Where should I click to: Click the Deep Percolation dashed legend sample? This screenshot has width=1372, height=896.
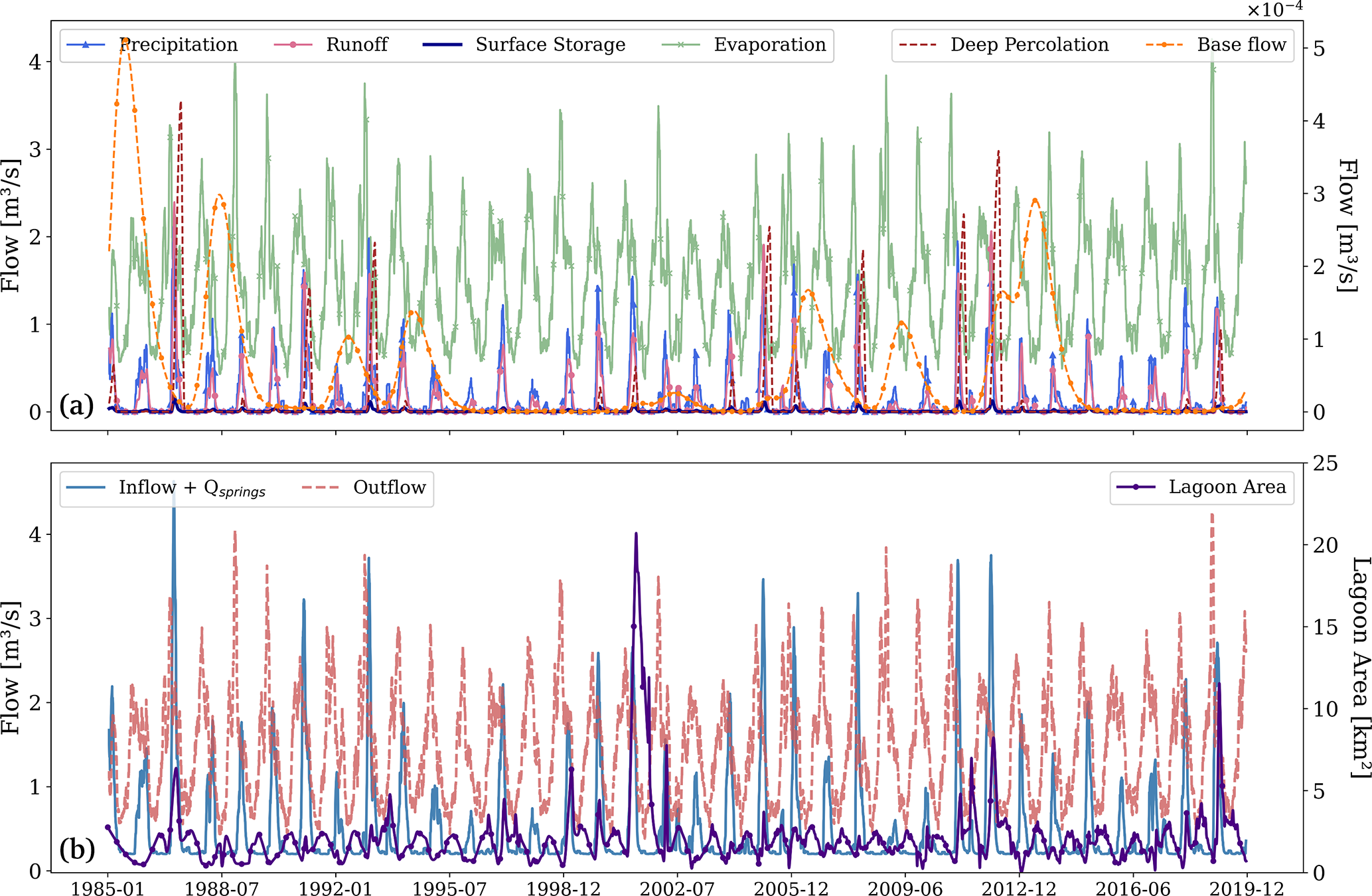click(x=917, y=44)
